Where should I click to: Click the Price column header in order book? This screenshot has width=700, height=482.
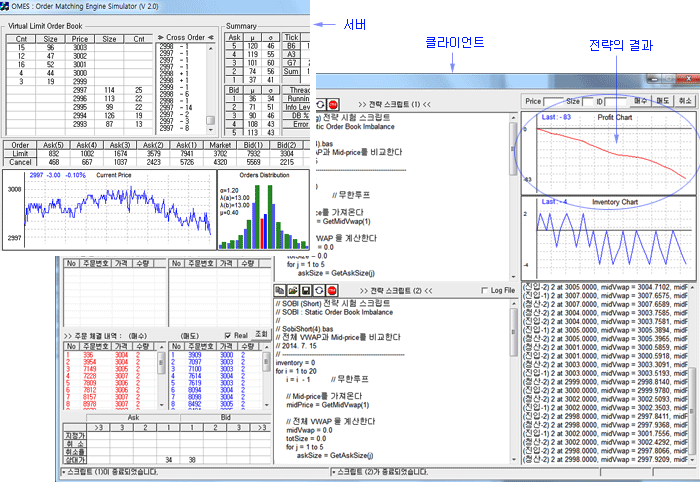point(80,39)
